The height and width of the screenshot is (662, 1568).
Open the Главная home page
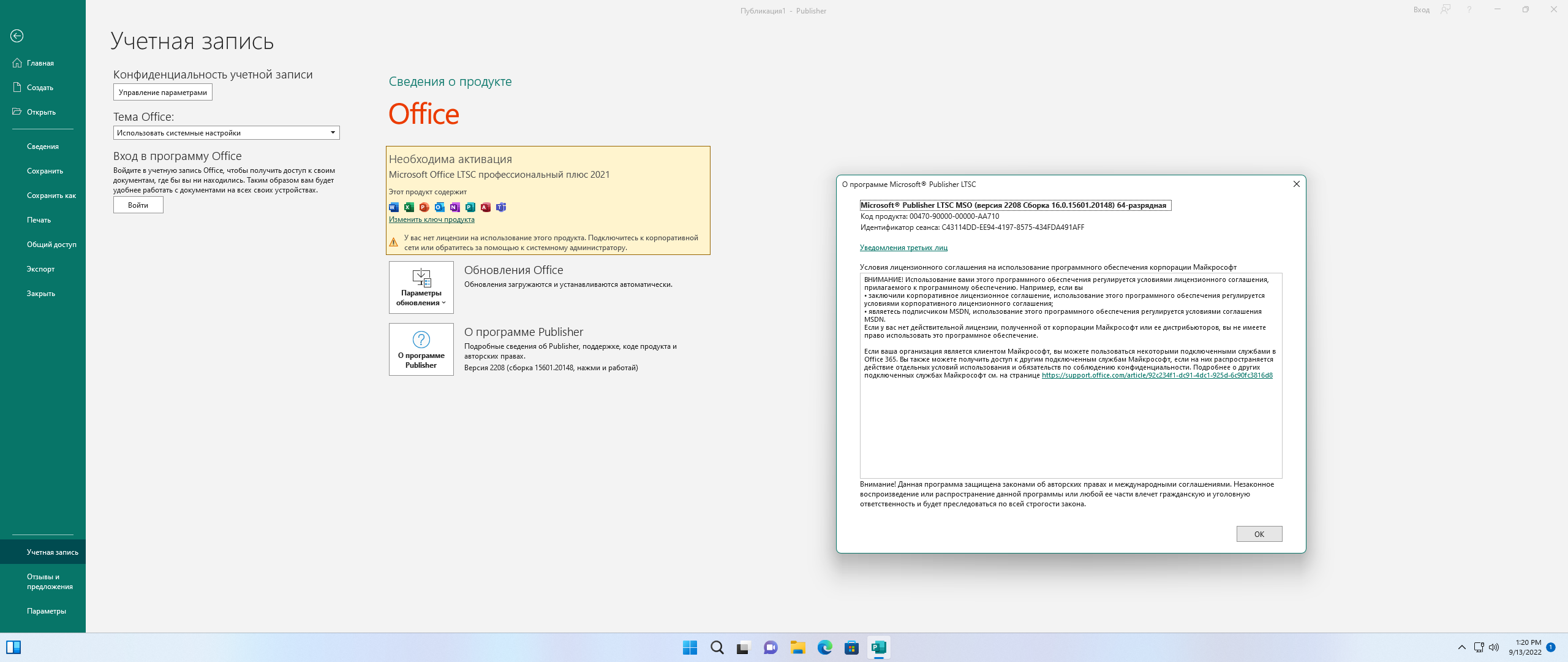click(43, 63)
